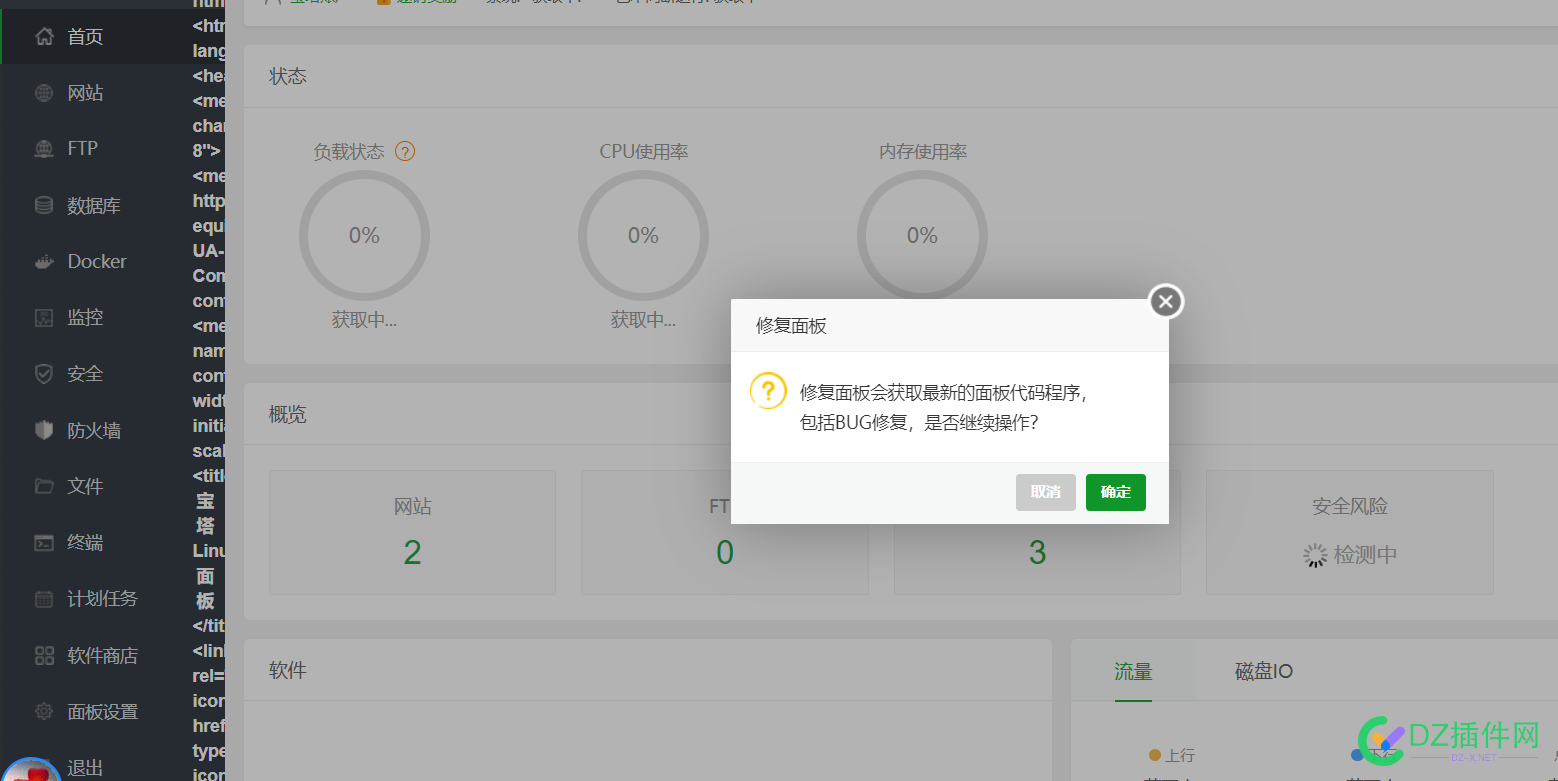This screenshot has width=1558, height=781.
Task: Click the 防火墙 firewall icon
Action: [x=44, y=430]
